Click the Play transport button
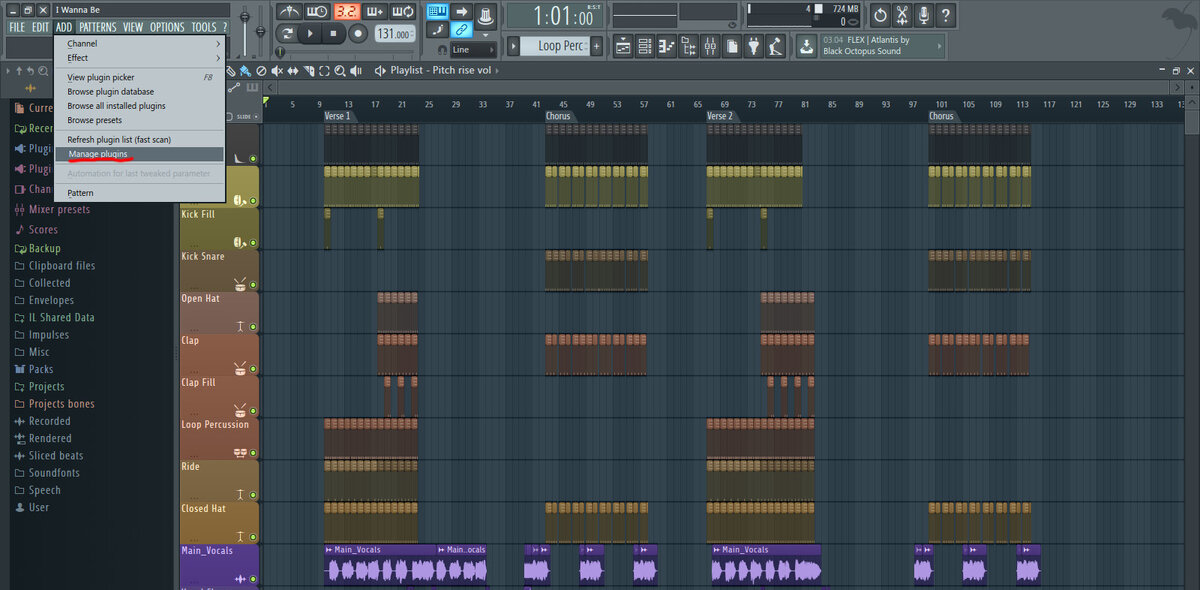The height and width of the screenshot is (590, 1200). [311, 33]
